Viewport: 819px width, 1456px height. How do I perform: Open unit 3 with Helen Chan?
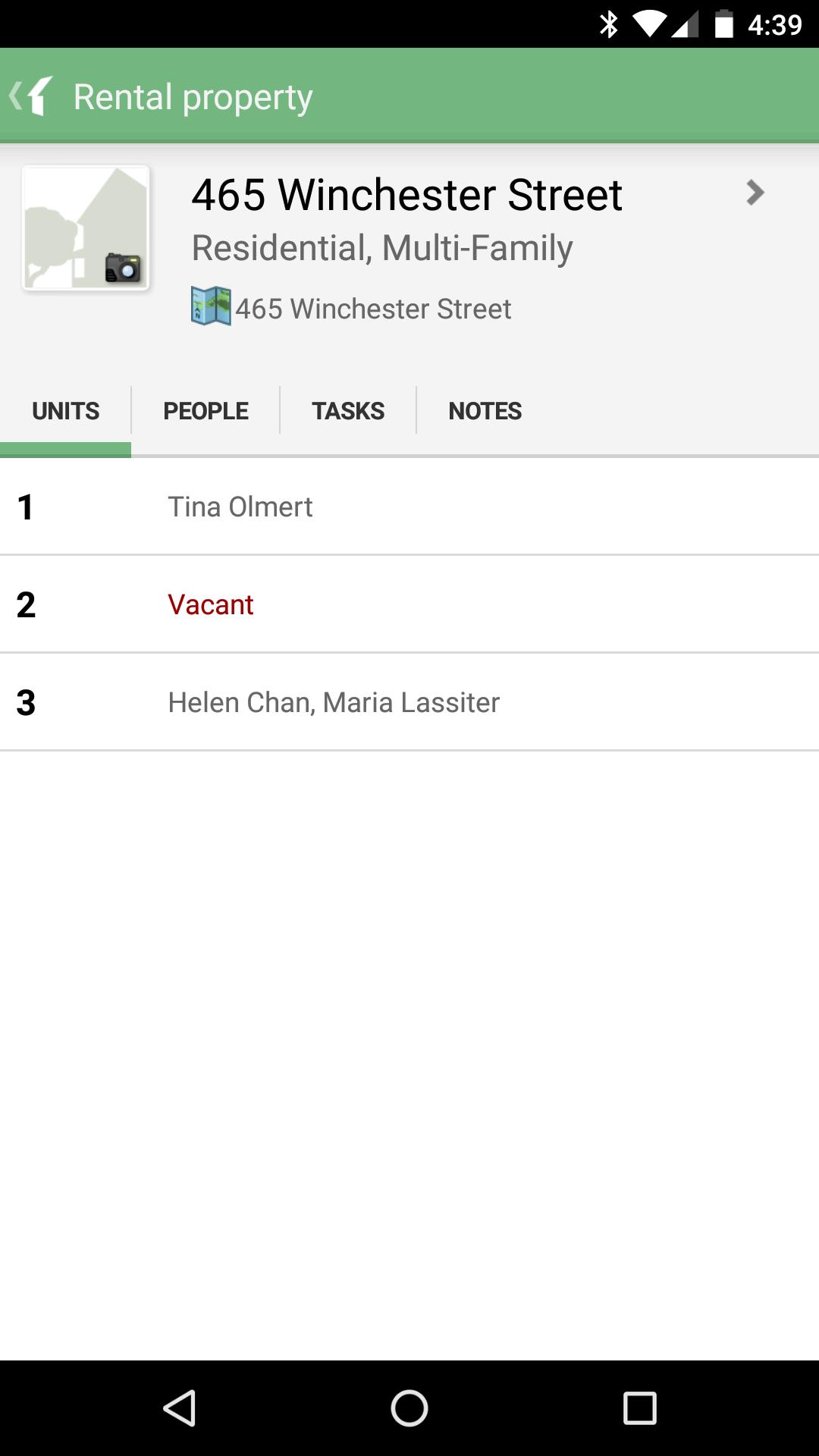pos(409,702)
